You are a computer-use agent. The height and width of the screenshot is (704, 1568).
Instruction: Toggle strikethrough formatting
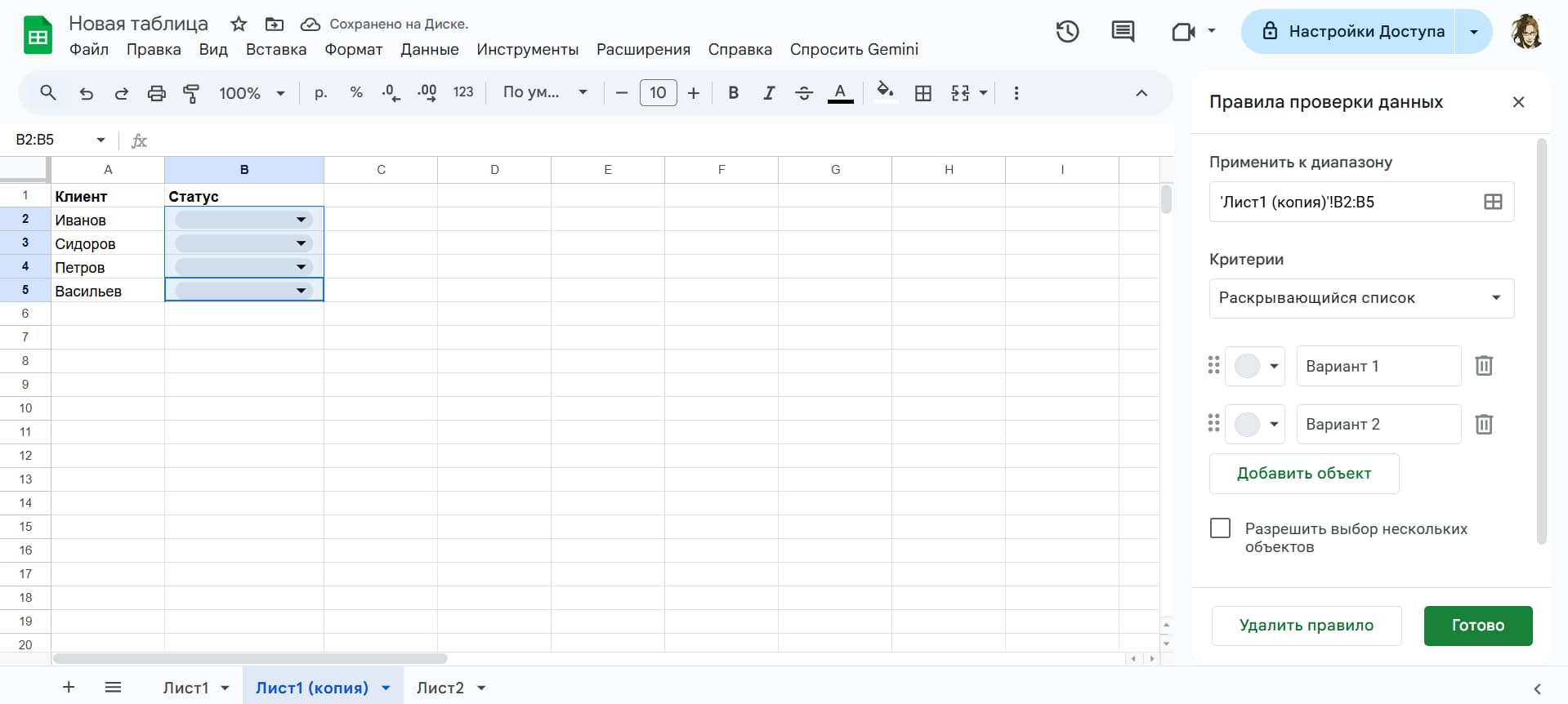point(803,93)
